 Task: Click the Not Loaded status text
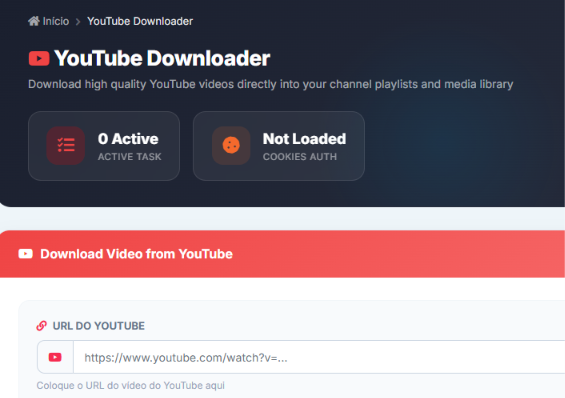(x=304, y=139)
